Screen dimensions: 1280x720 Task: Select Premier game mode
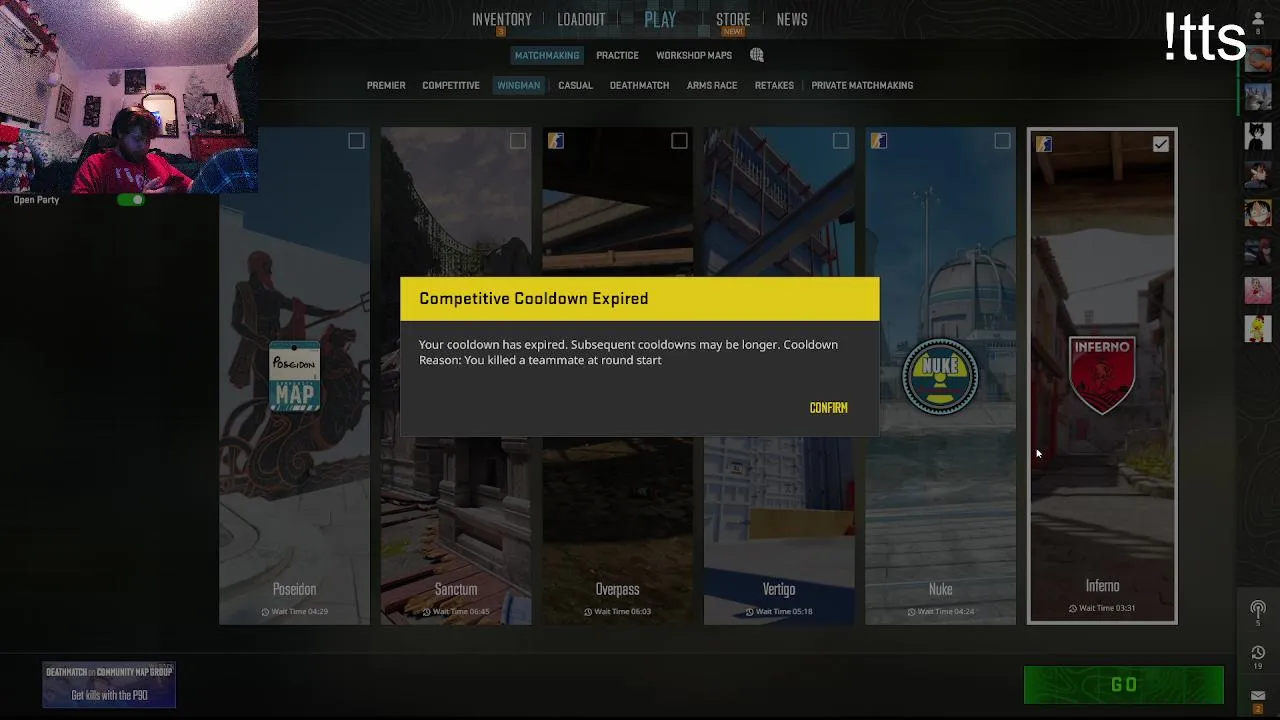pos(386,85)
